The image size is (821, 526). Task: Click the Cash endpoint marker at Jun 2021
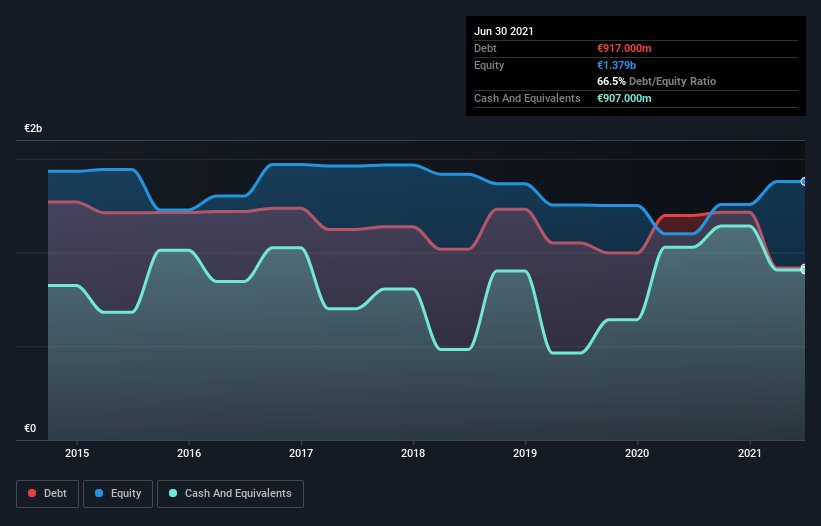click(x=804, y=270)
